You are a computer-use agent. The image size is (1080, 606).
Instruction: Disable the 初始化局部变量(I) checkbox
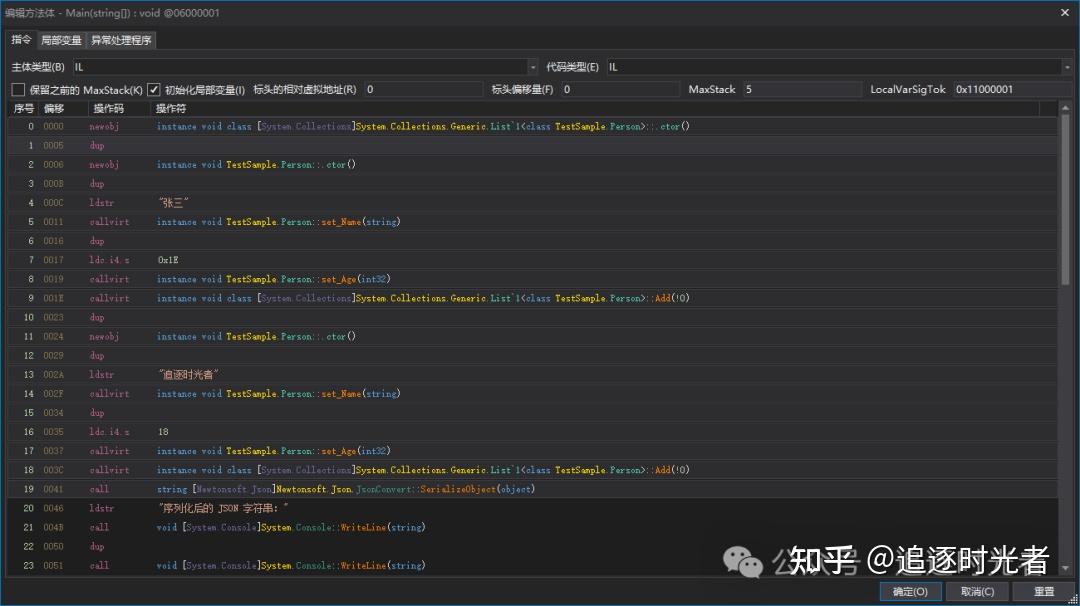coord(153,89)
